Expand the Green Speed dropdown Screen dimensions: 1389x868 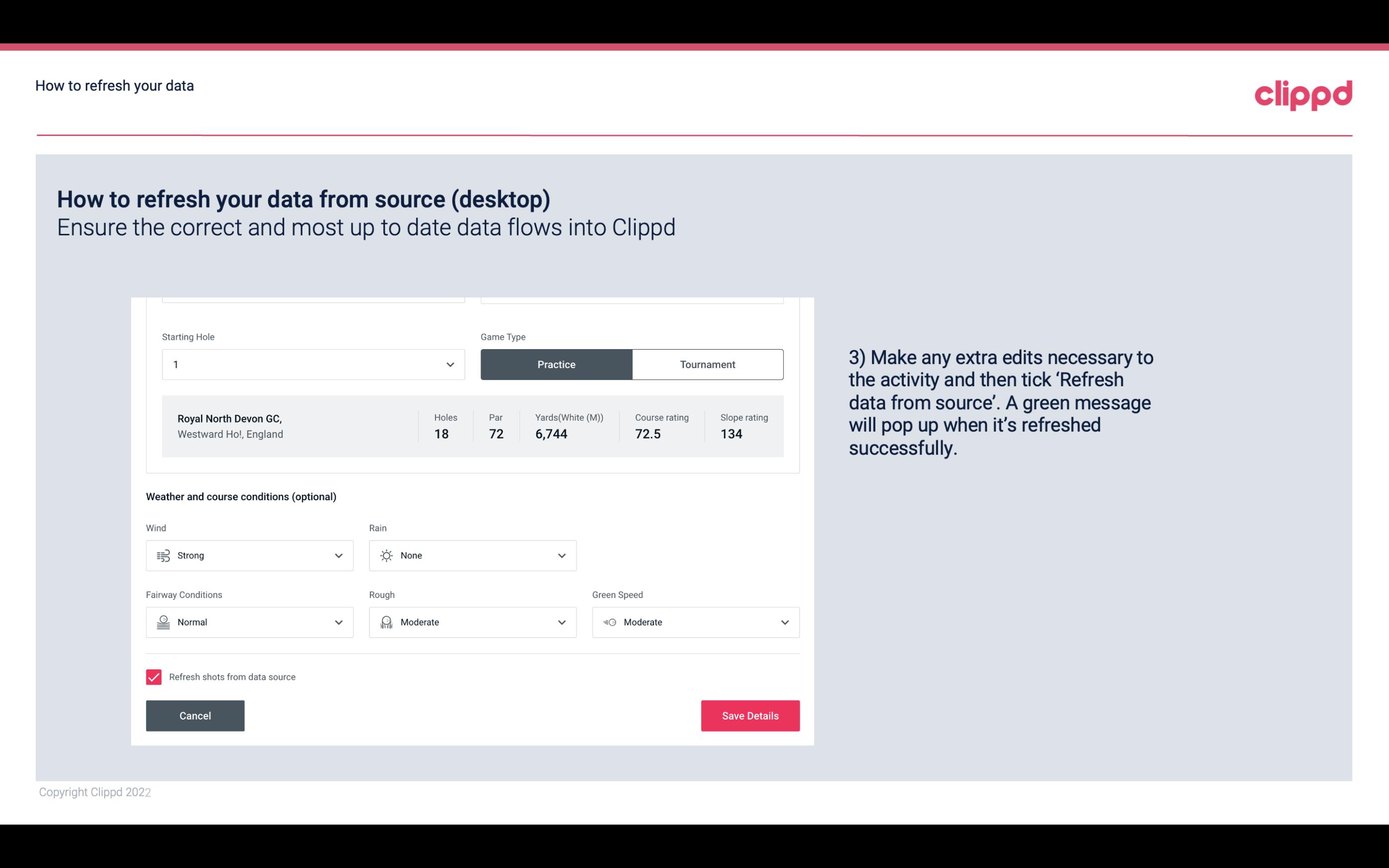coord(784,622)
